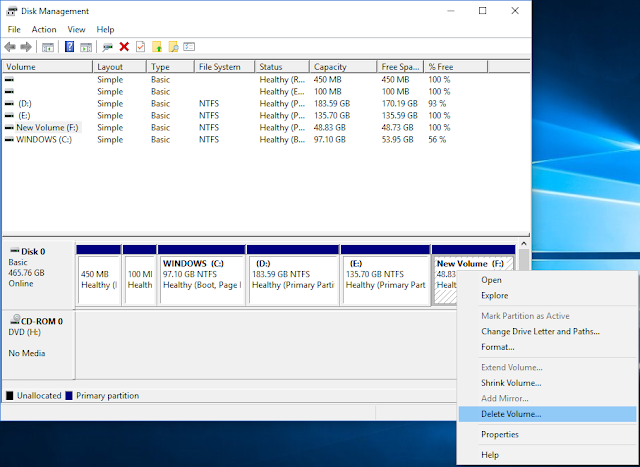
Task: Click the scroll-up arrow in disk pane
Action: tap(524, 244)
